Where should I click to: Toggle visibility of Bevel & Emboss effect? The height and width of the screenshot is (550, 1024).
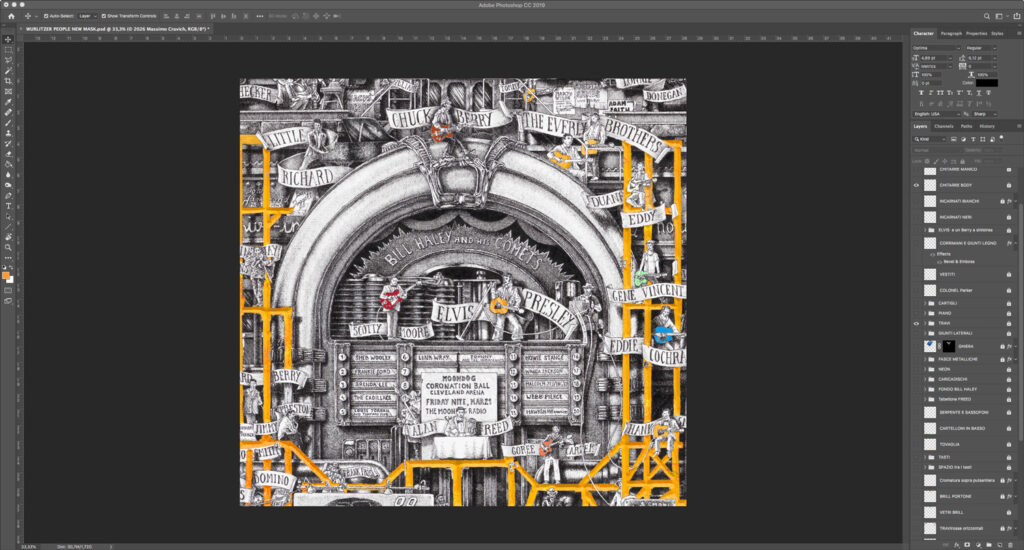(940, 261)
